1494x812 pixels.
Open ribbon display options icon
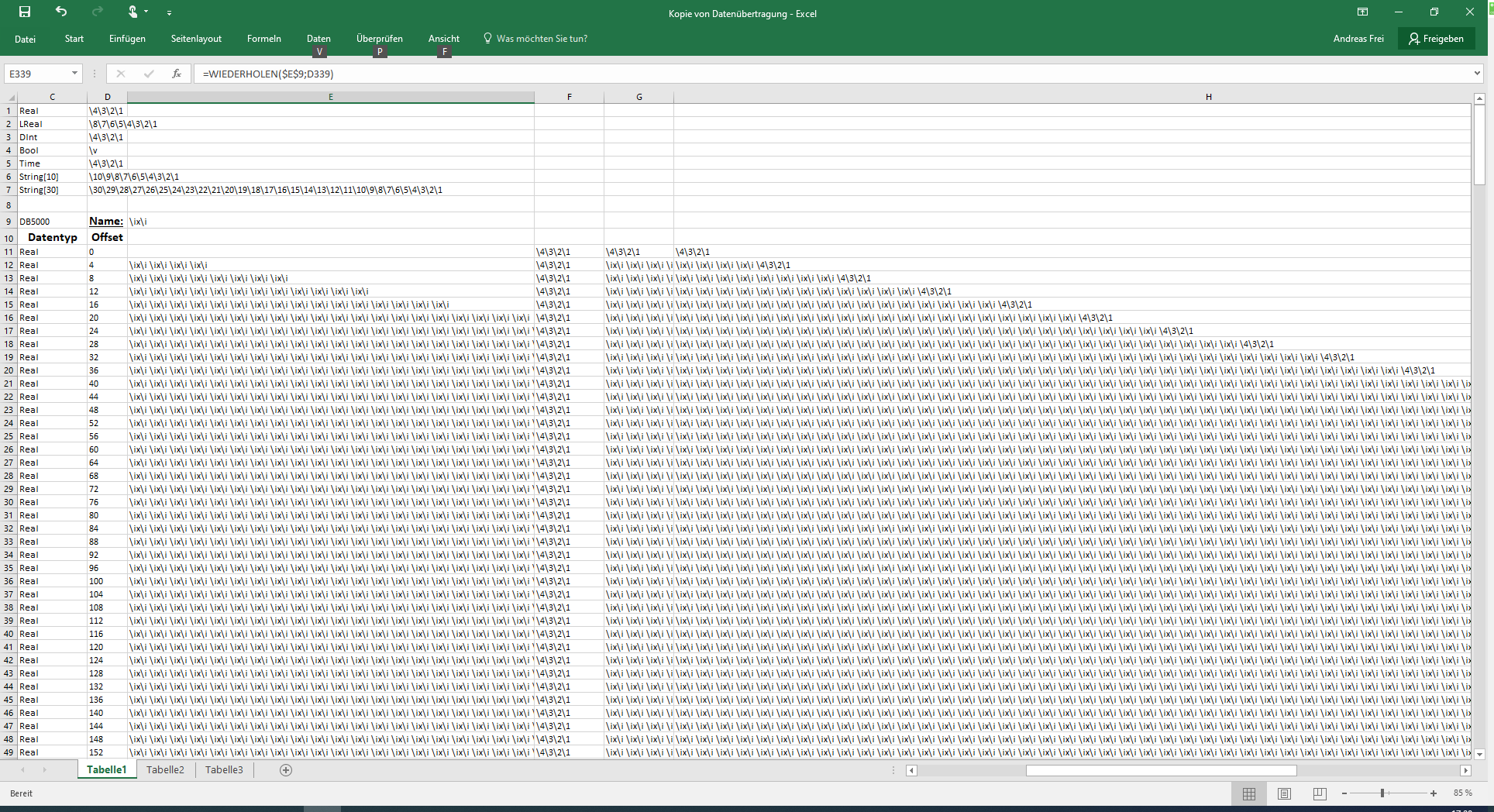click(x=1362, y=12)
